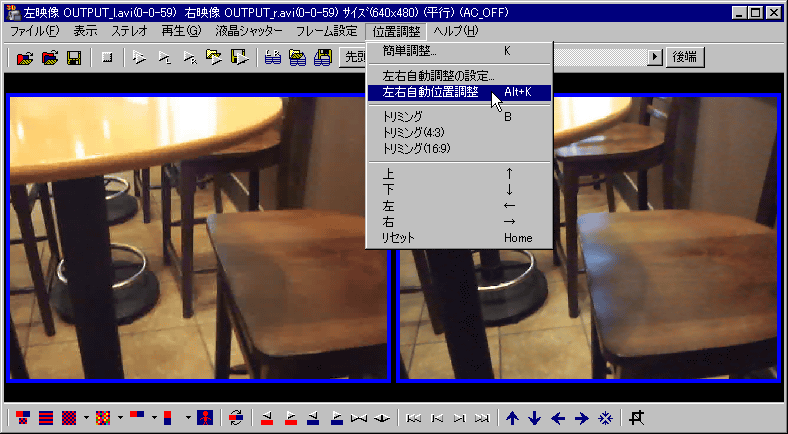Open the フレーム設定 menu

327,31
